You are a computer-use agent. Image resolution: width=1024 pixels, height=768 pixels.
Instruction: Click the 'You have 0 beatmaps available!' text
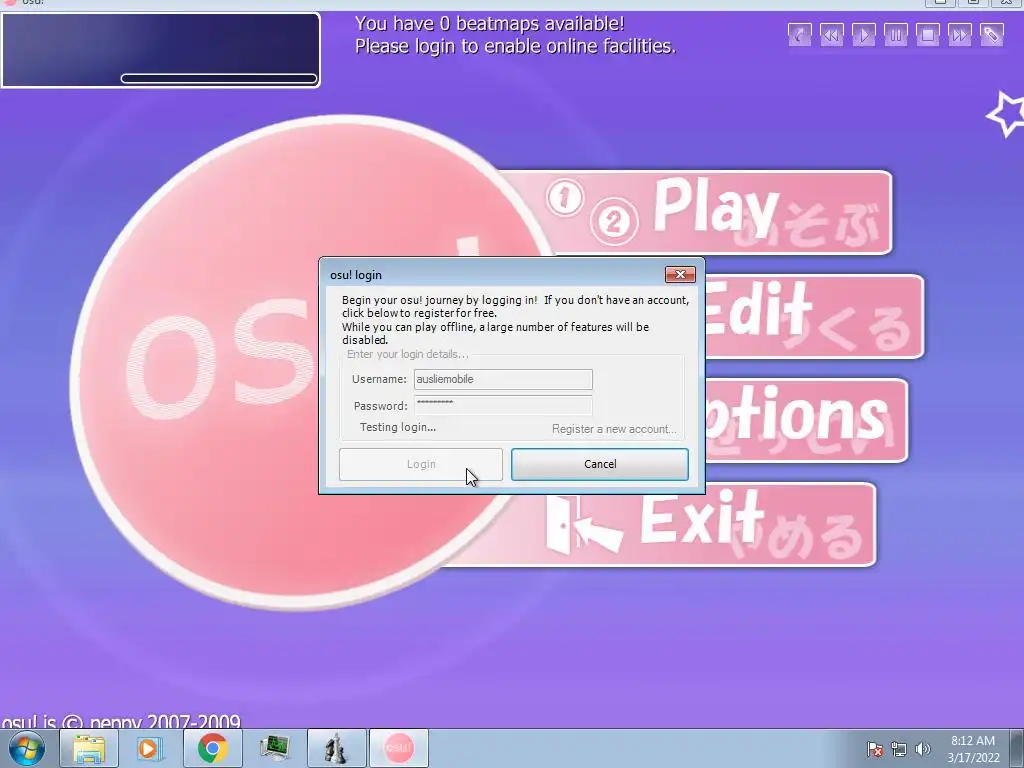tap(490, 24)
